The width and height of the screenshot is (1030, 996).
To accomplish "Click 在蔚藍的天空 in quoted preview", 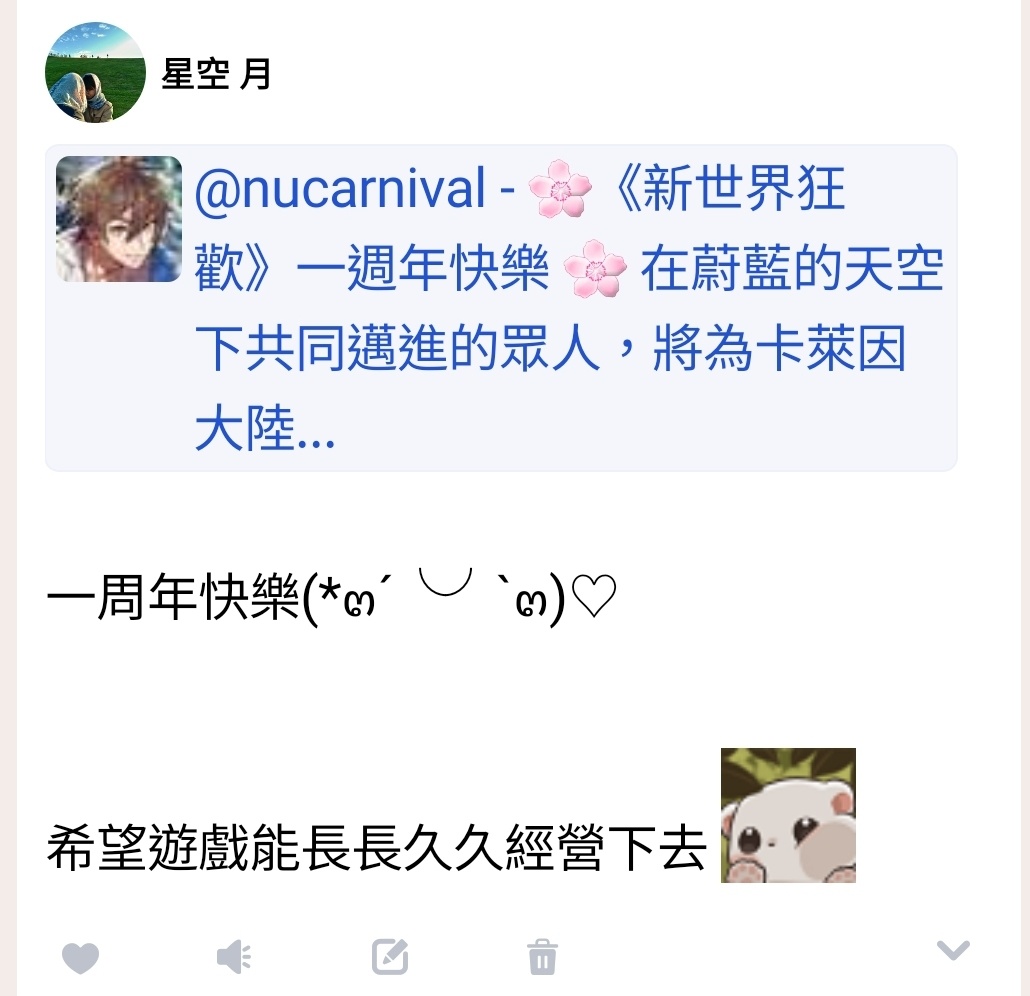I will [x=792, y=269].
